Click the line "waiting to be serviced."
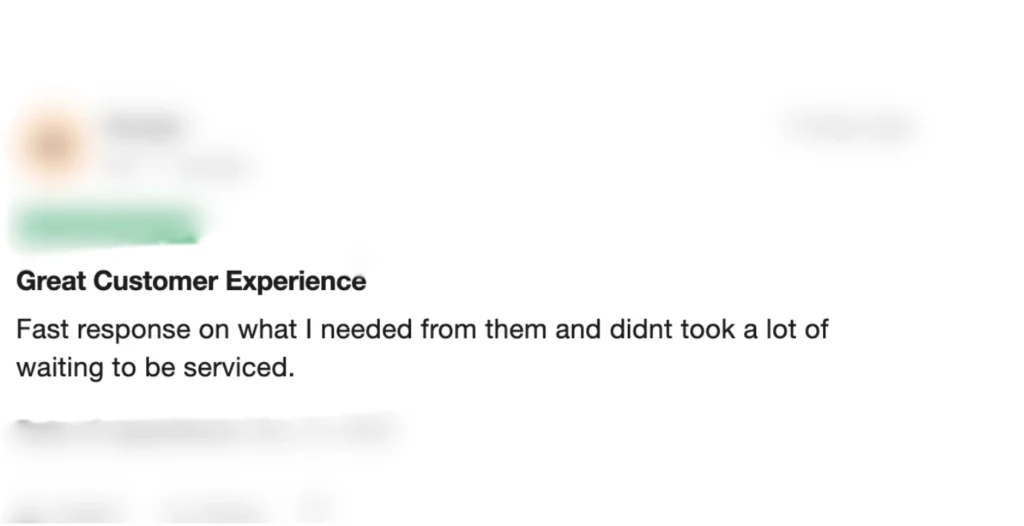Image resolution: width=1024 pixels, height=526 pixels. click(155, 367)
